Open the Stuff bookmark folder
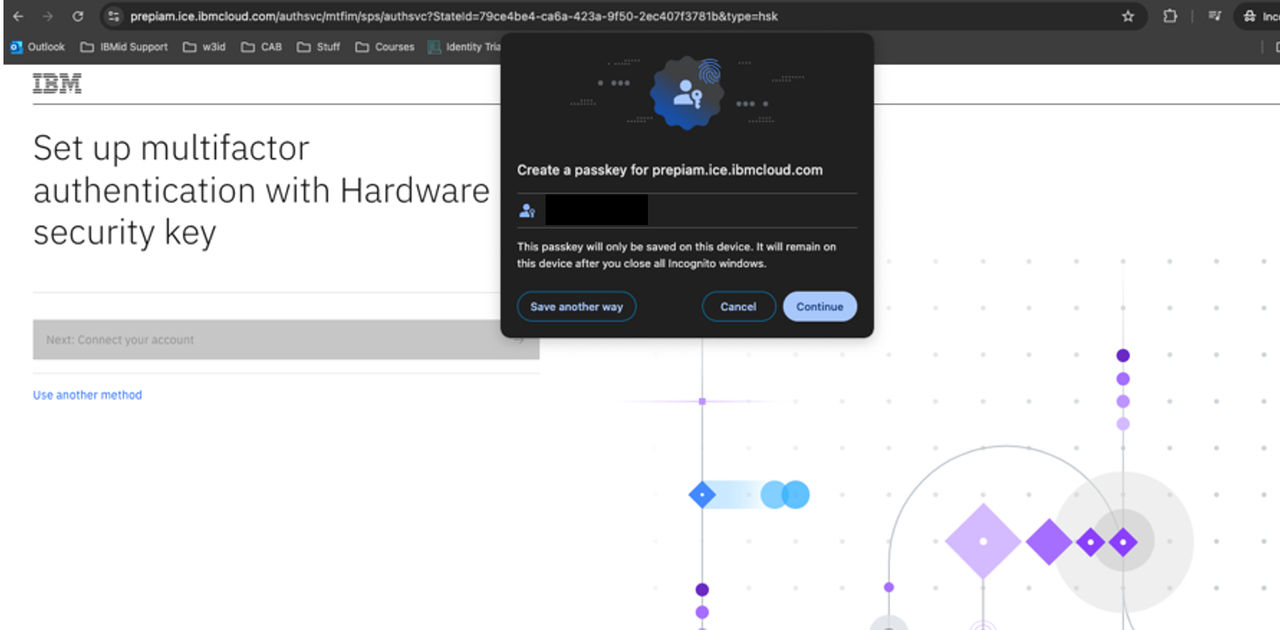The height and width of the screenshot is (630, 1280). click(x=319, y=47)
